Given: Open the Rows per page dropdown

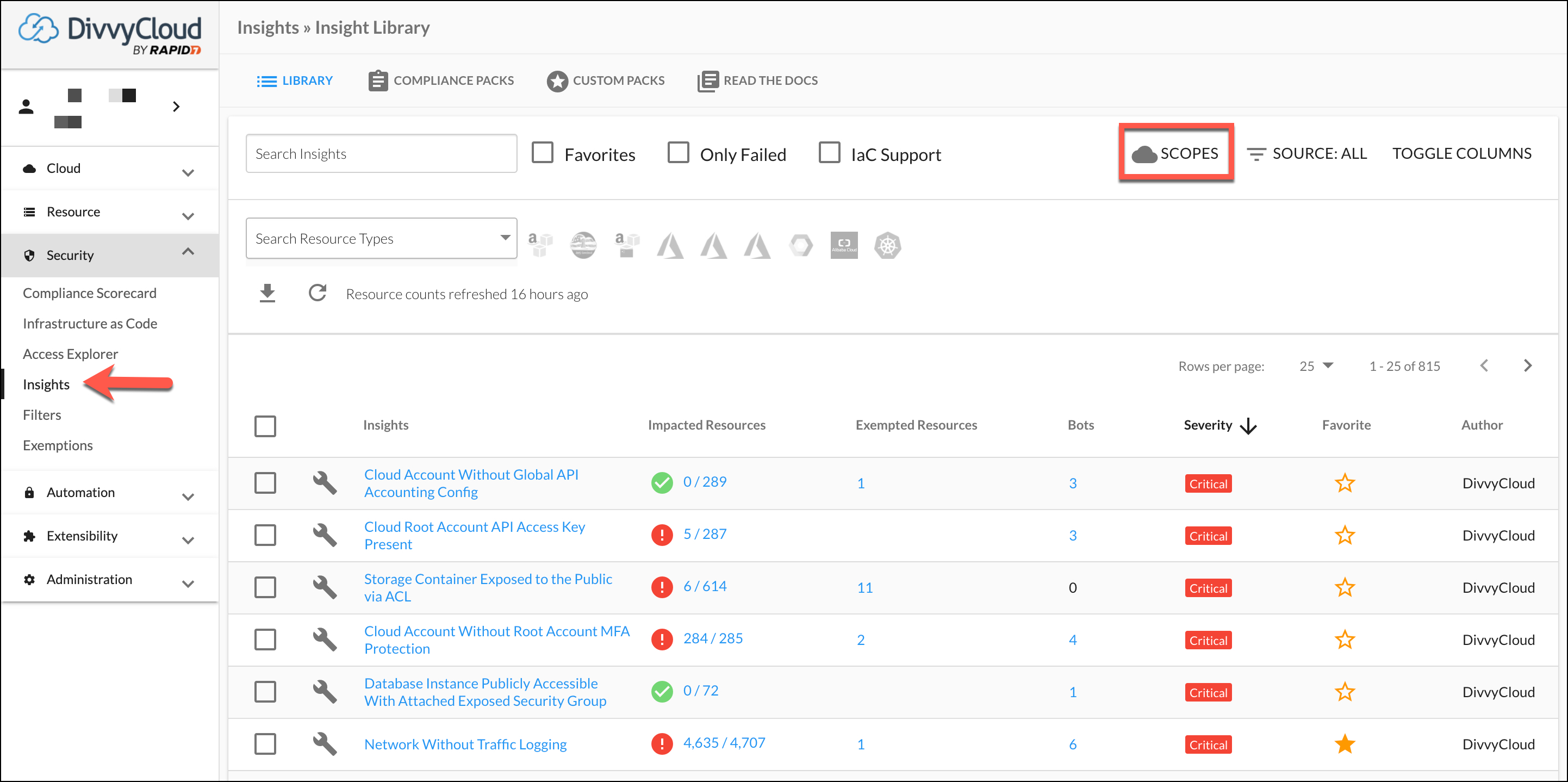Looking at the screenshot, I should (1316, 366).
